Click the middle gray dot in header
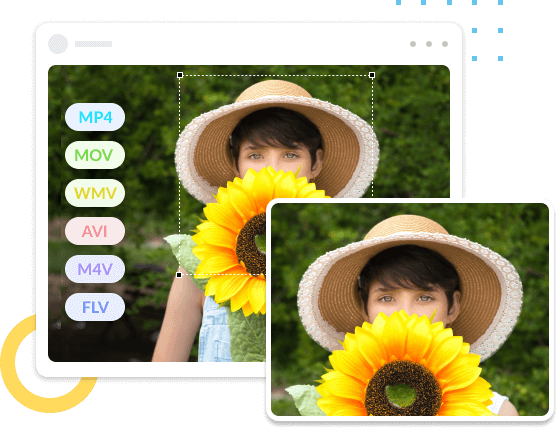 click(x=429, y=44)
